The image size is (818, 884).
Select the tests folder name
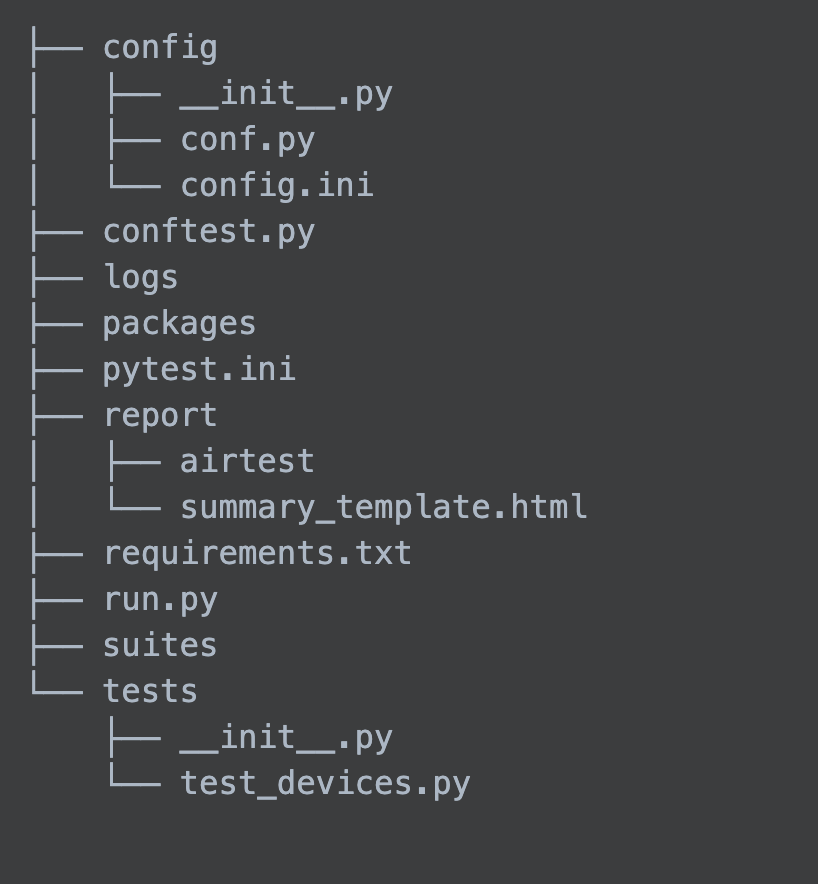click(x=150, y=692)
